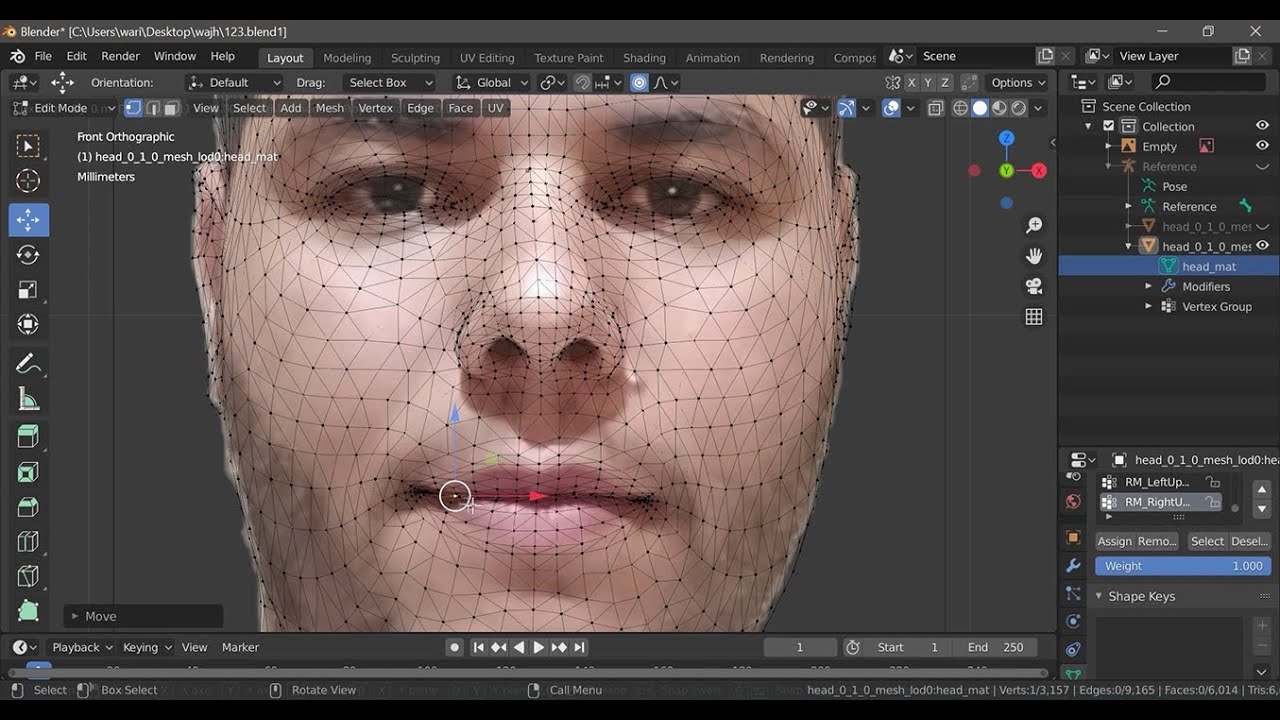Toggle show gizmo button
This screenshot has height=720, width=1280.
coord(846,108)
